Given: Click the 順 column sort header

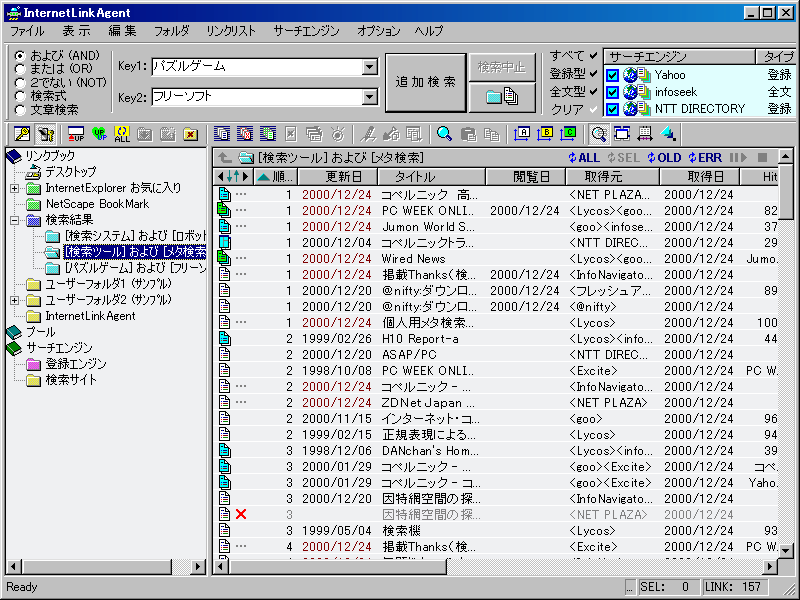Looking at the screenshot, I should tap(276, 177).
